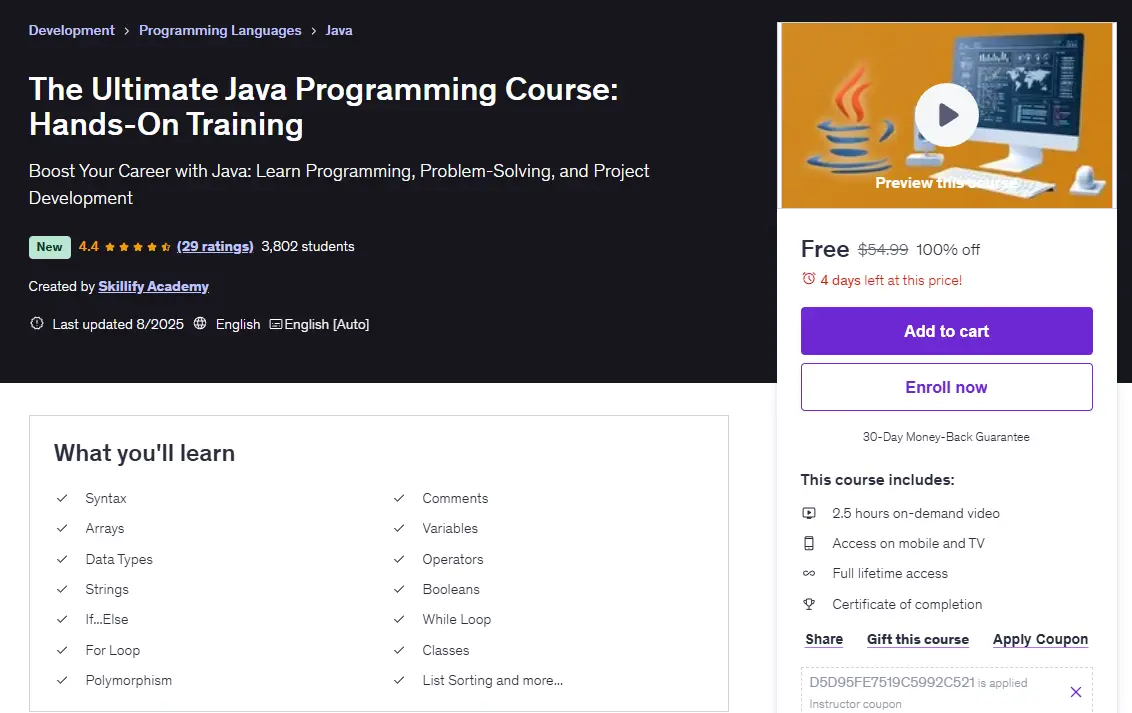Image resolution: width=1132 pixels, height=713 pixels.
Task: Click the star rating icons
Action: tap(137, 247)
